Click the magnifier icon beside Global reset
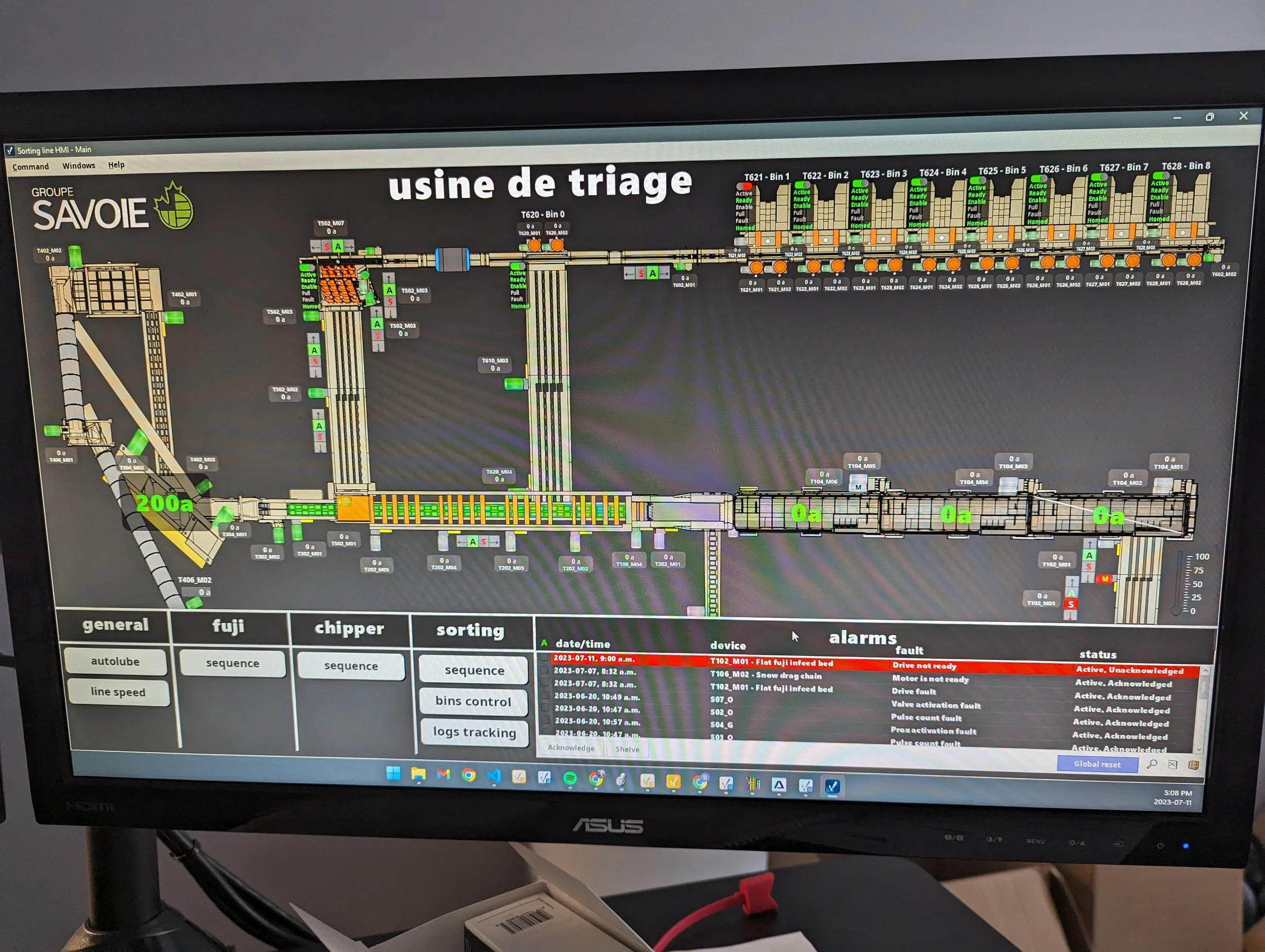 pyautogui.click(x=1151, y=764)
